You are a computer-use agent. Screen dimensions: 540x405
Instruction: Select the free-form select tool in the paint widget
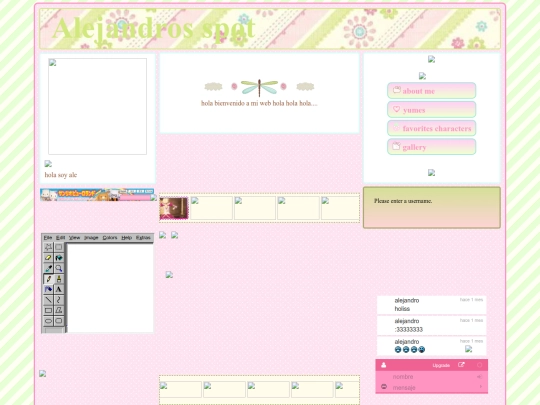pos(48,247)
